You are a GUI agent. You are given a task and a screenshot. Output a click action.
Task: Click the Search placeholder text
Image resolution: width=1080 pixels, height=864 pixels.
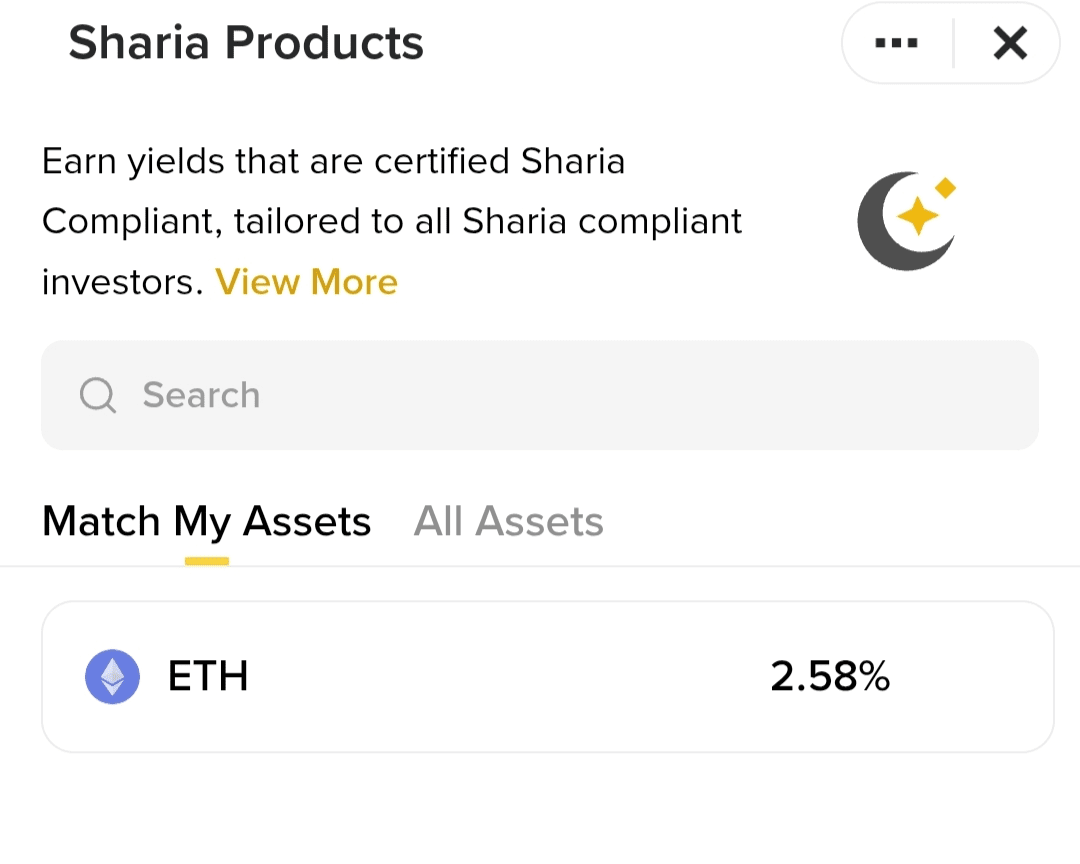click(x=201, y=395)
